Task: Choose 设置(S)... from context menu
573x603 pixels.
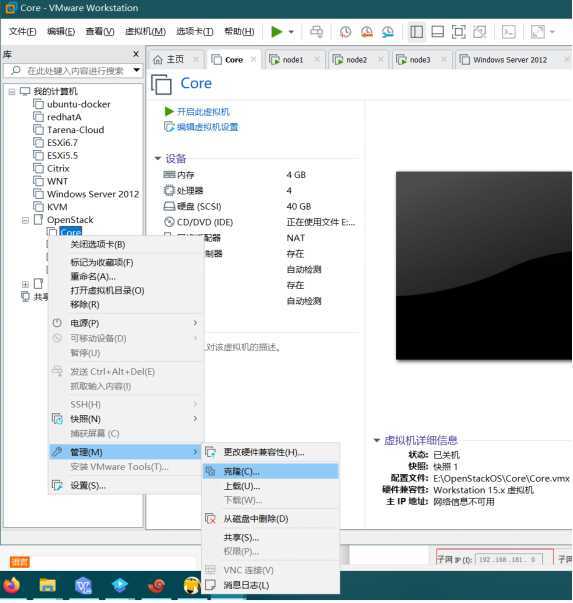Action: (x=126, y=486)
